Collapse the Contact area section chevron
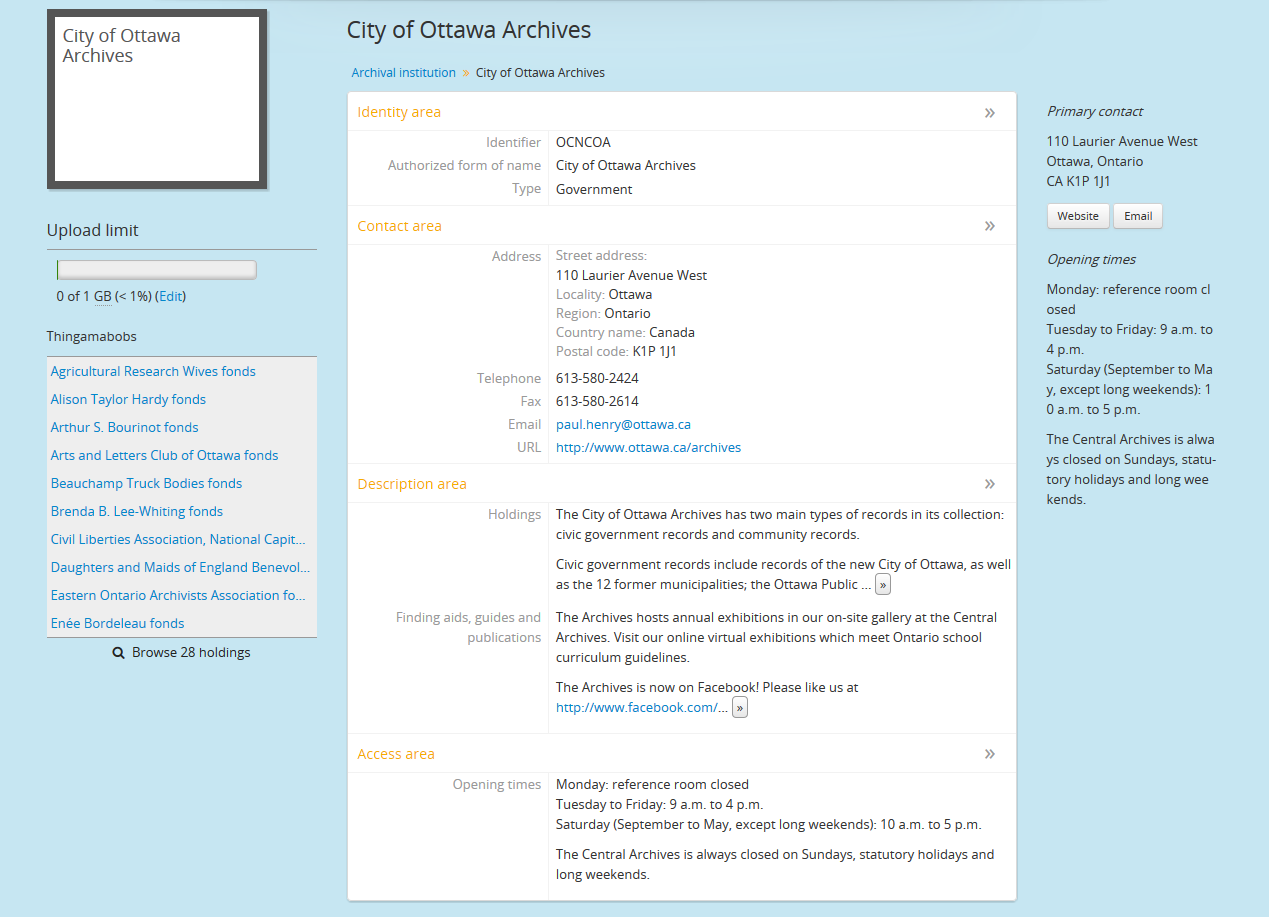This screenshot has width=1269, height=917. coord(989,226)
